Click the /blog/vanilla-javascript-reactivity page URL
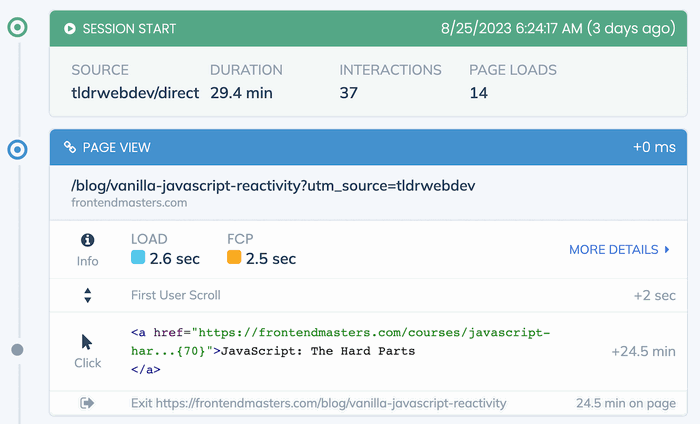 (x=273, y=185)
